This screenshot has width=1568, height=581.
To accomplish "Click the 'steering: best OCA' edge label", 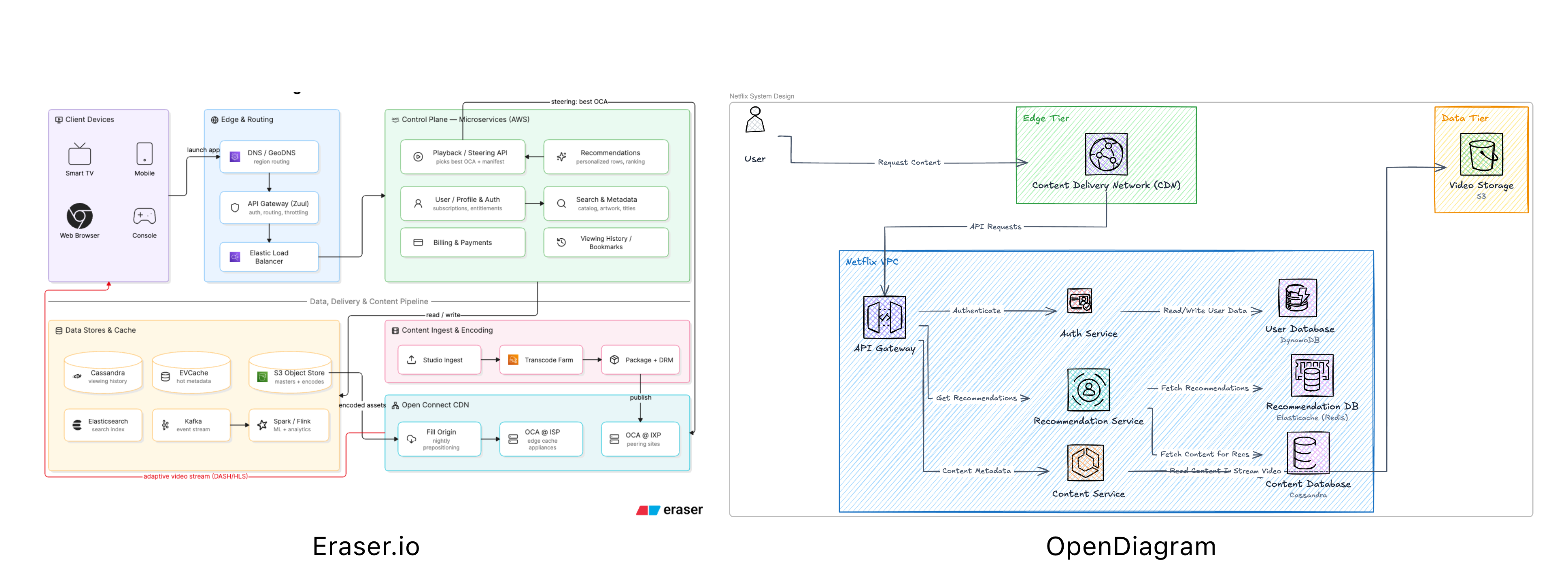I will [579, 102].
